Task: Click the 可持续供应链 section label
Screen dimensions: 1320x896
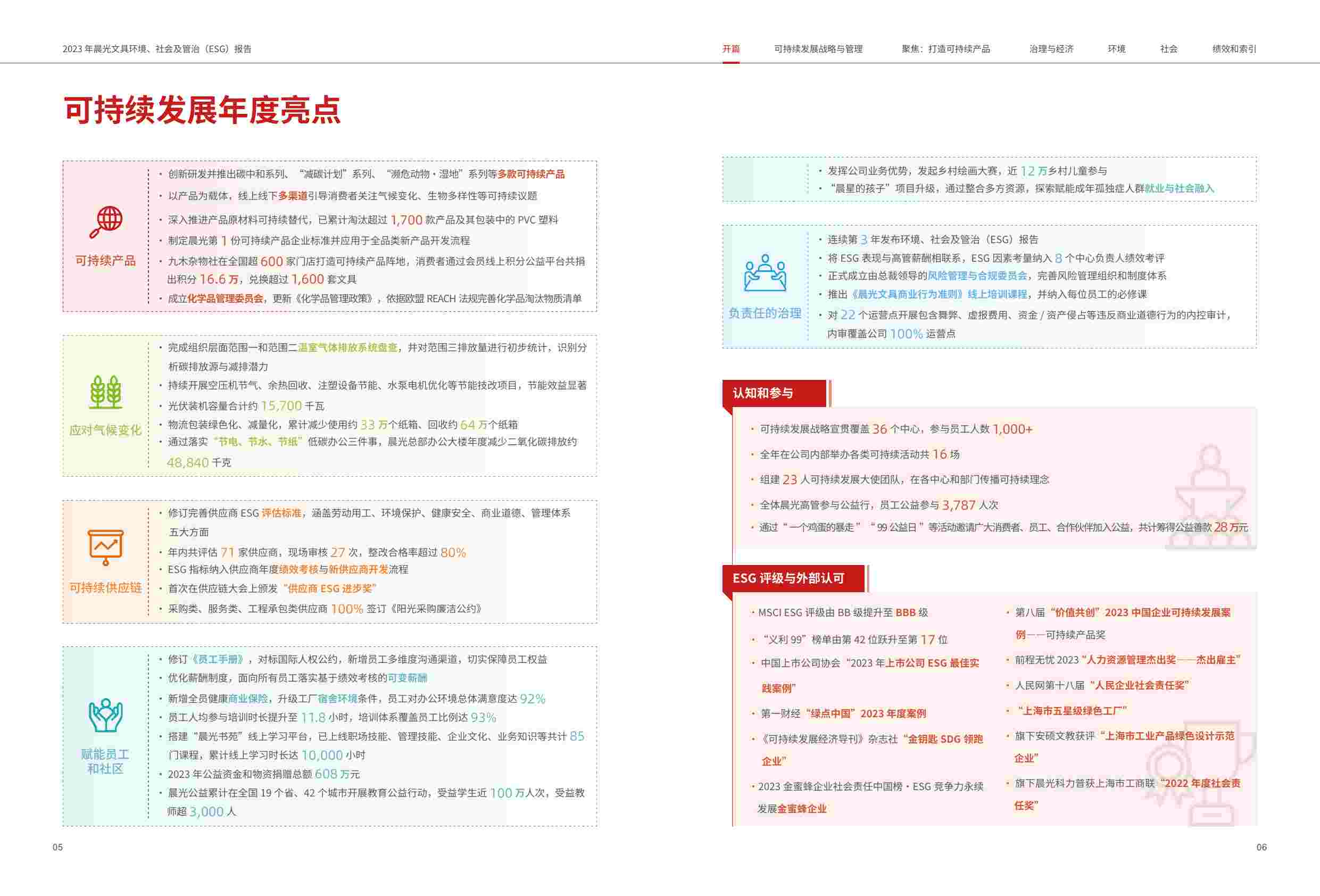Action: pyautogui.click(x=106, y=587)
